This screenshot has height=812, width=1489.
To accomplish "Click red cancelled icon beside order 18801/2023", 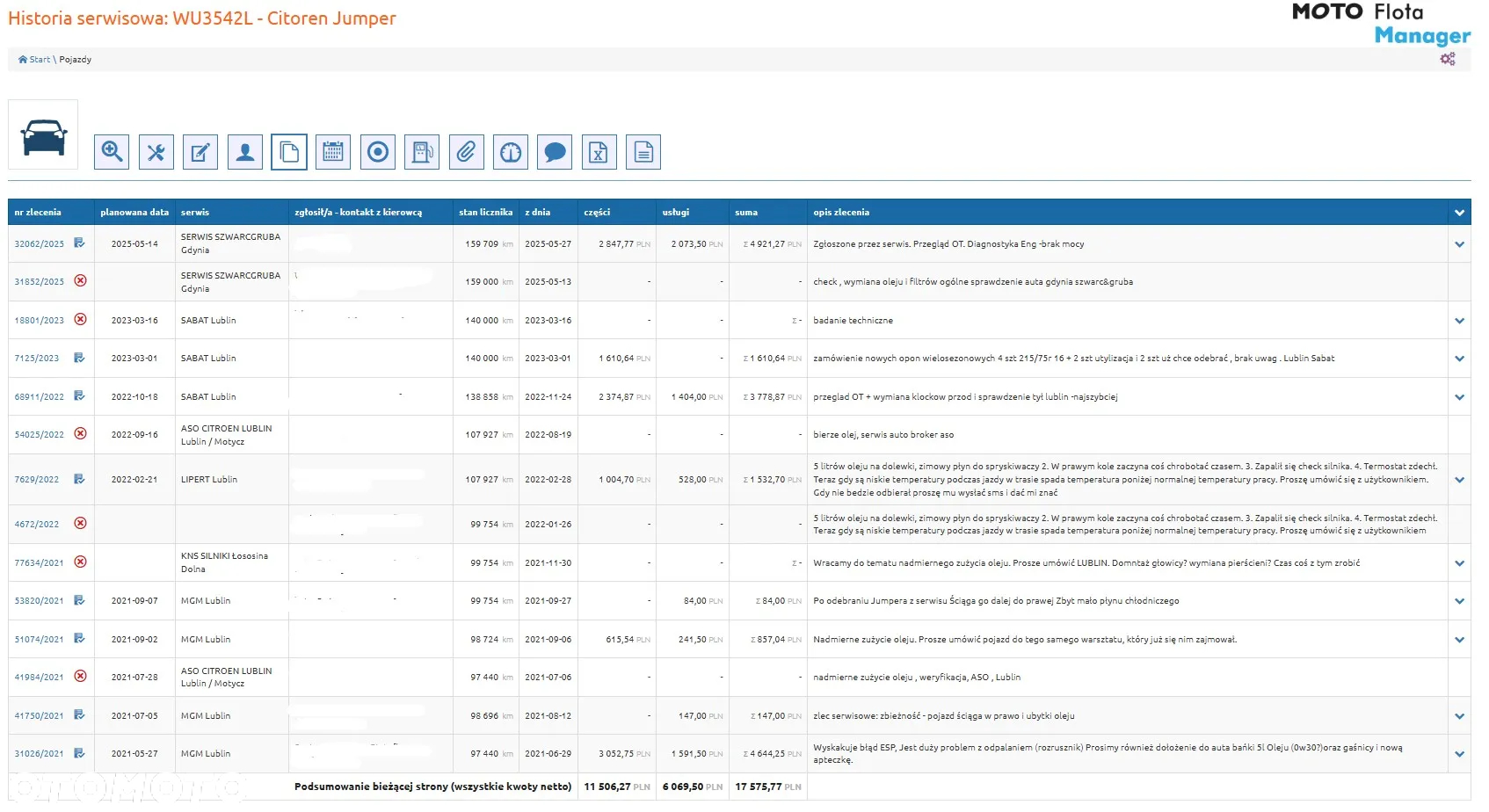I will pos(80,319).
